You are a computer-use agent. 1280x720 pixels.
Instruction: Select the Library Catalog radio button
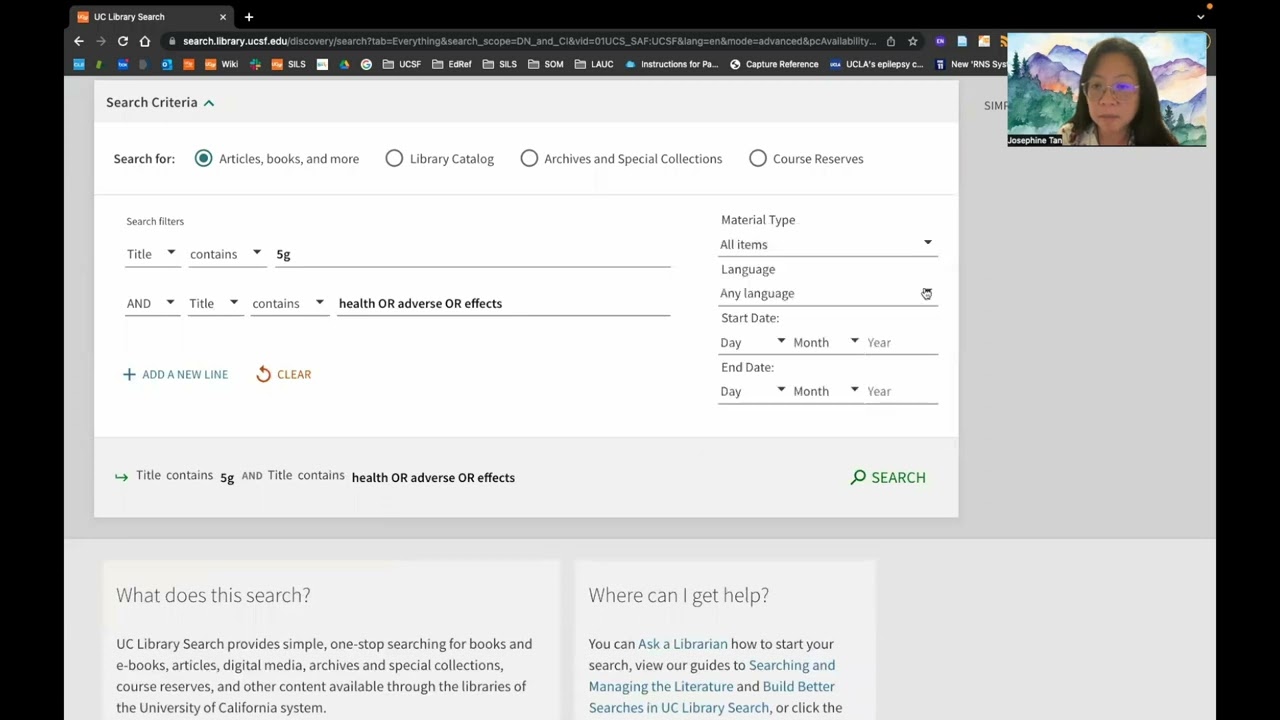pyautogui.click(x=394, y=159)
